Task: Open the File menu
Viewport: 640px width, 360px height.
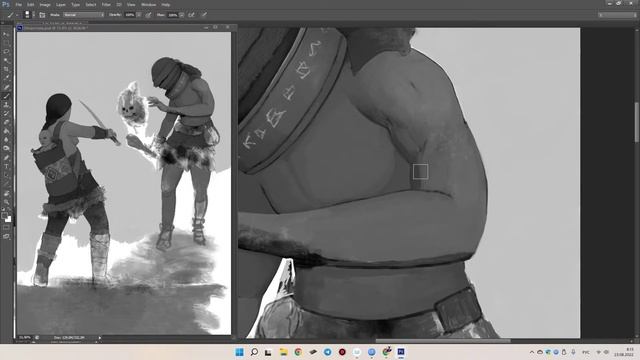Action: coord(18,4)
